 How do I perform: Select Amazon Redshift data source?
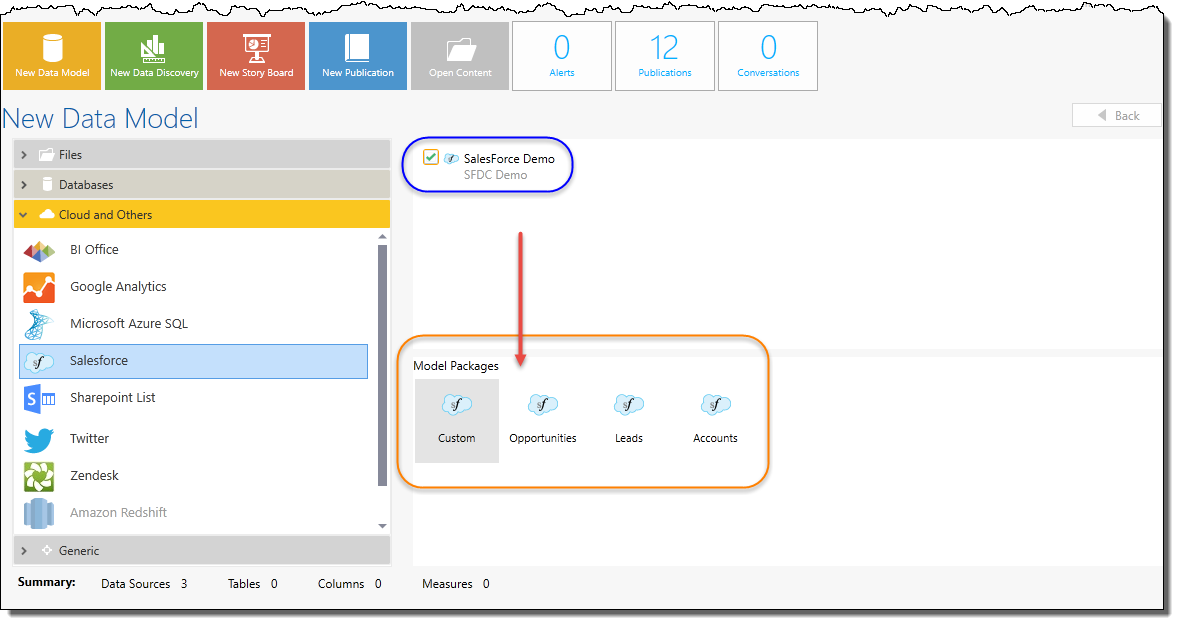tap(193, 513)
